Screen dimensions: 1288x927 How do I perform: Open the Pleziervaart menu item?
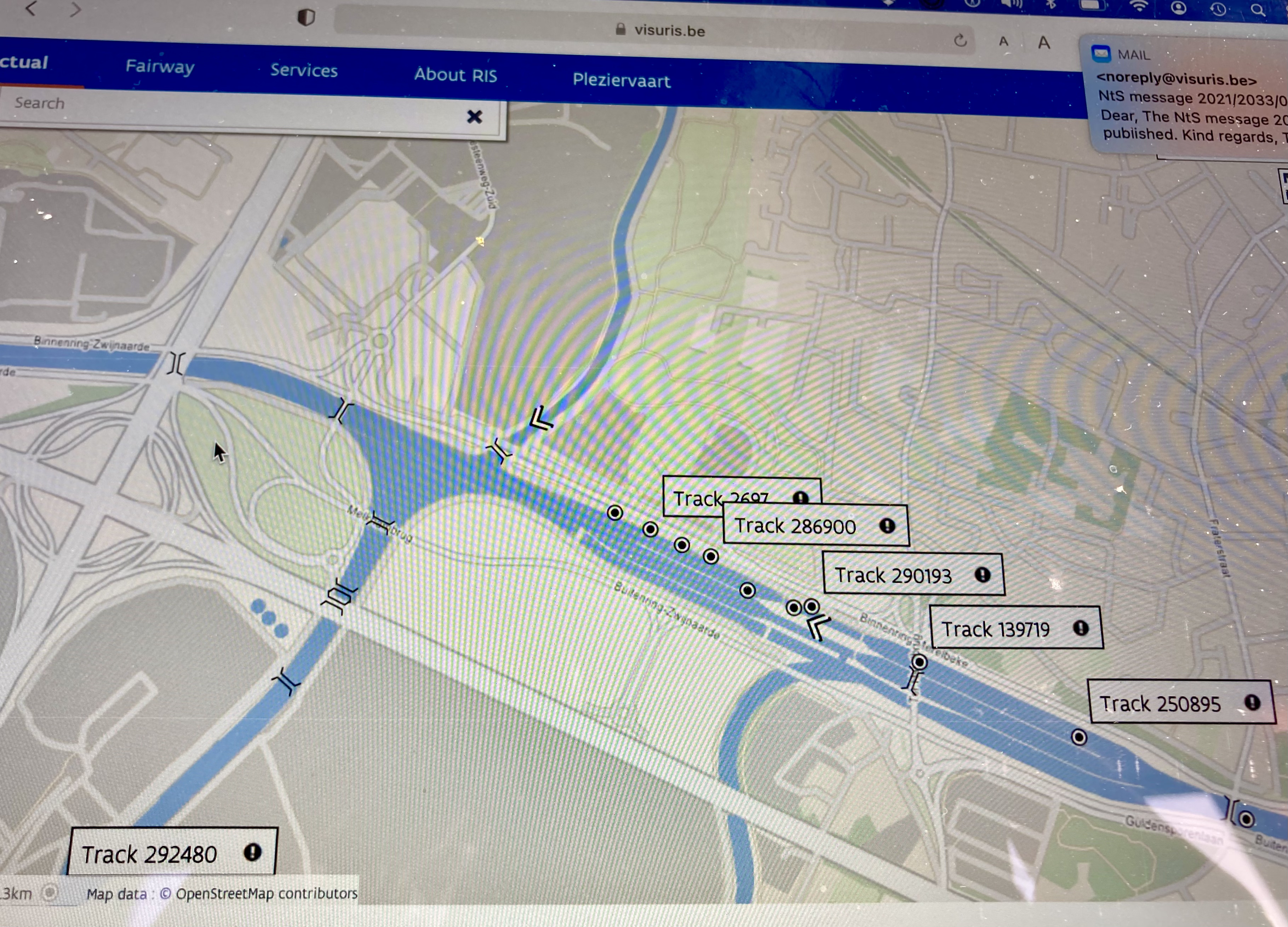[621, 81]
